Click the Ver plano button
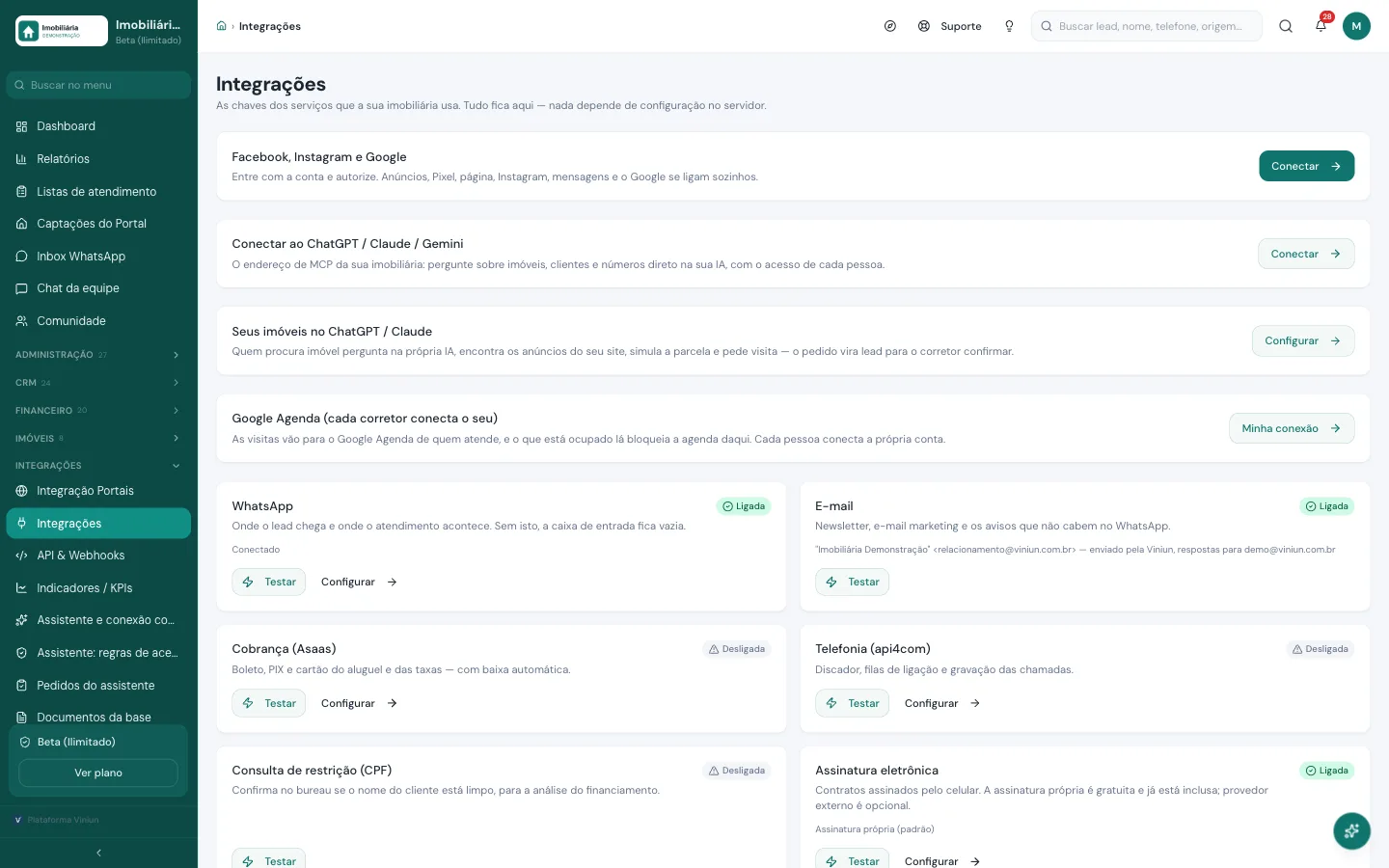This screenshot has height=868, width=1389. pyautogui.click(x=98, y=773)
